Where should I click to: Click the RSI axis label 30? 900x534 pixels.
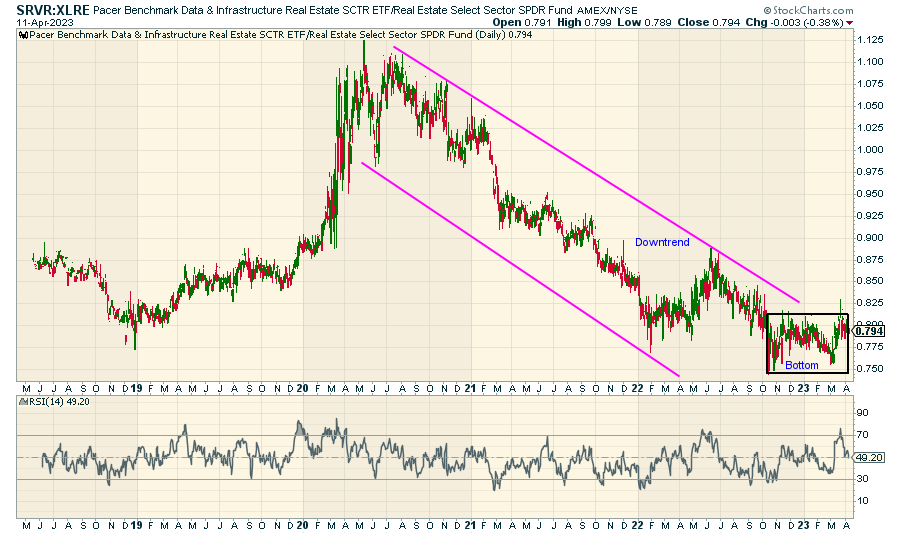[863, 479]
